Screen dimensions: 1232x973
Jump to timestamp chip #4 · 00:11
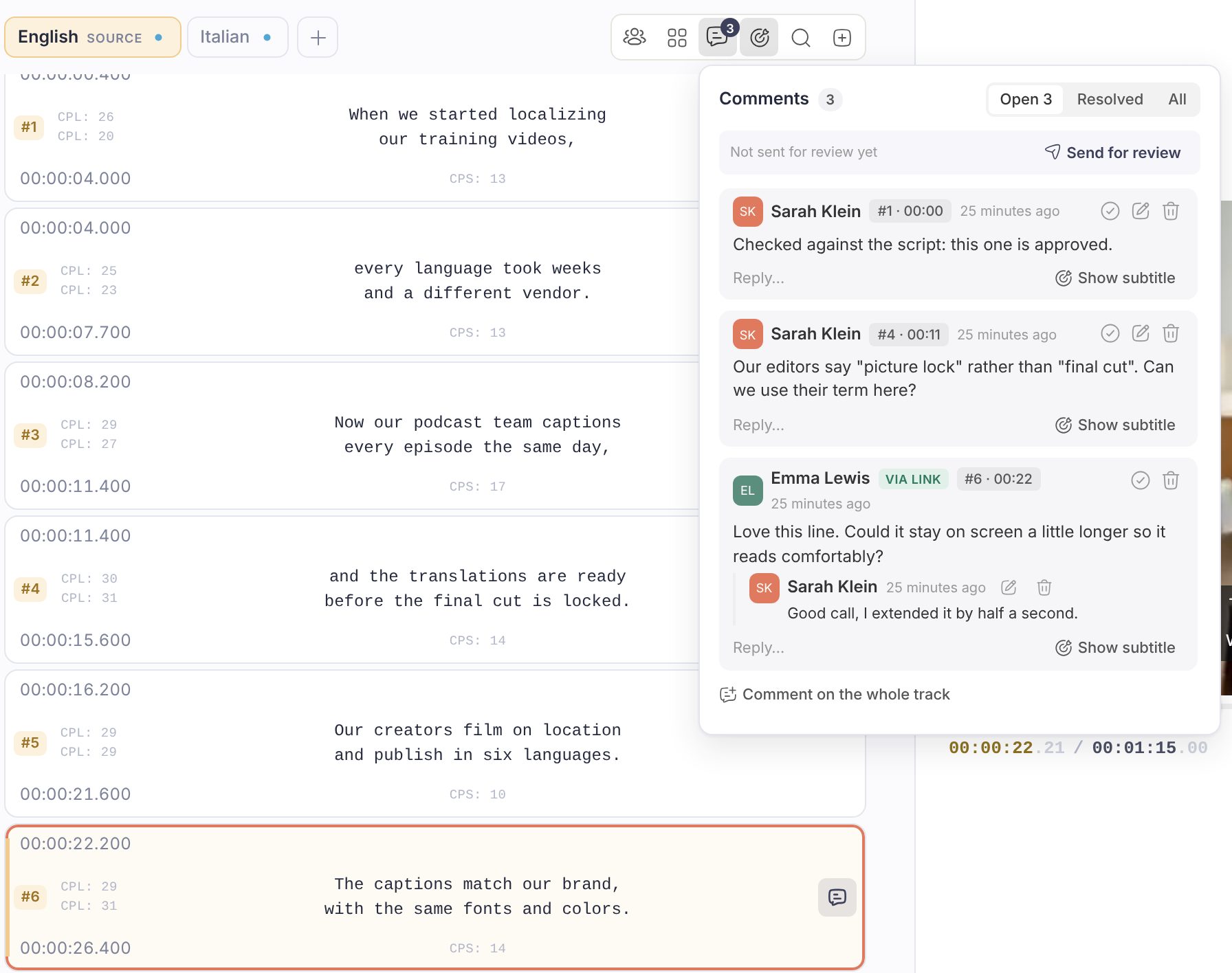909,335
